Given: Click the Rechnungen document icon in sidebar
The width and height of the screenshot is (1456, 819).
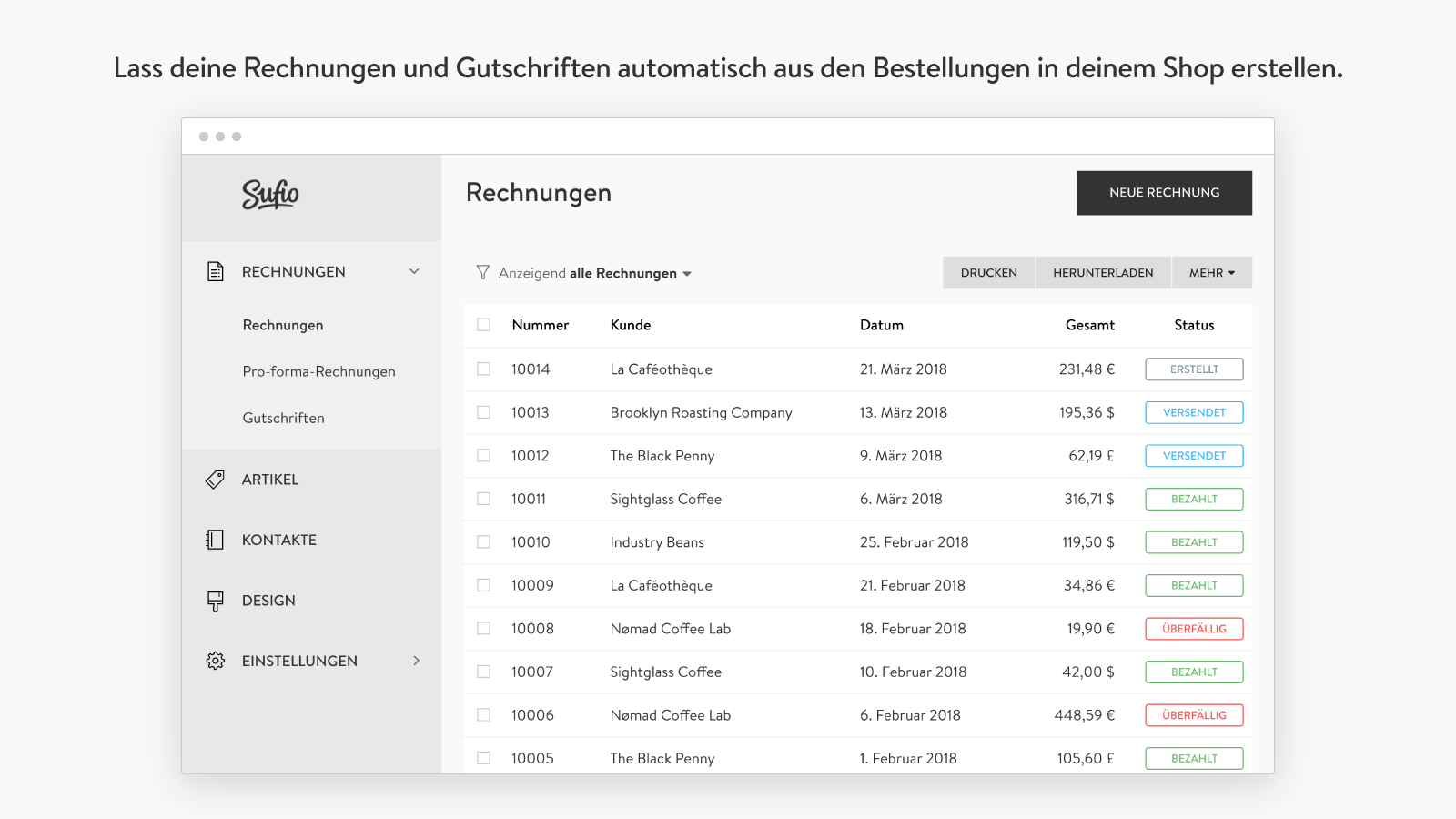Looking at the screenshot, I should [216, 271].
